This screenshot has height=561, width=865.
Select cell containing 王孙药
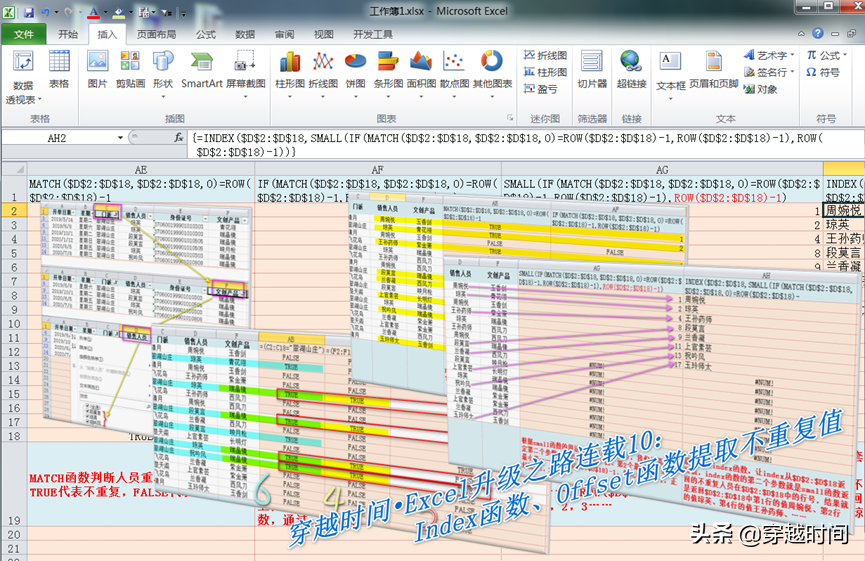843,239
